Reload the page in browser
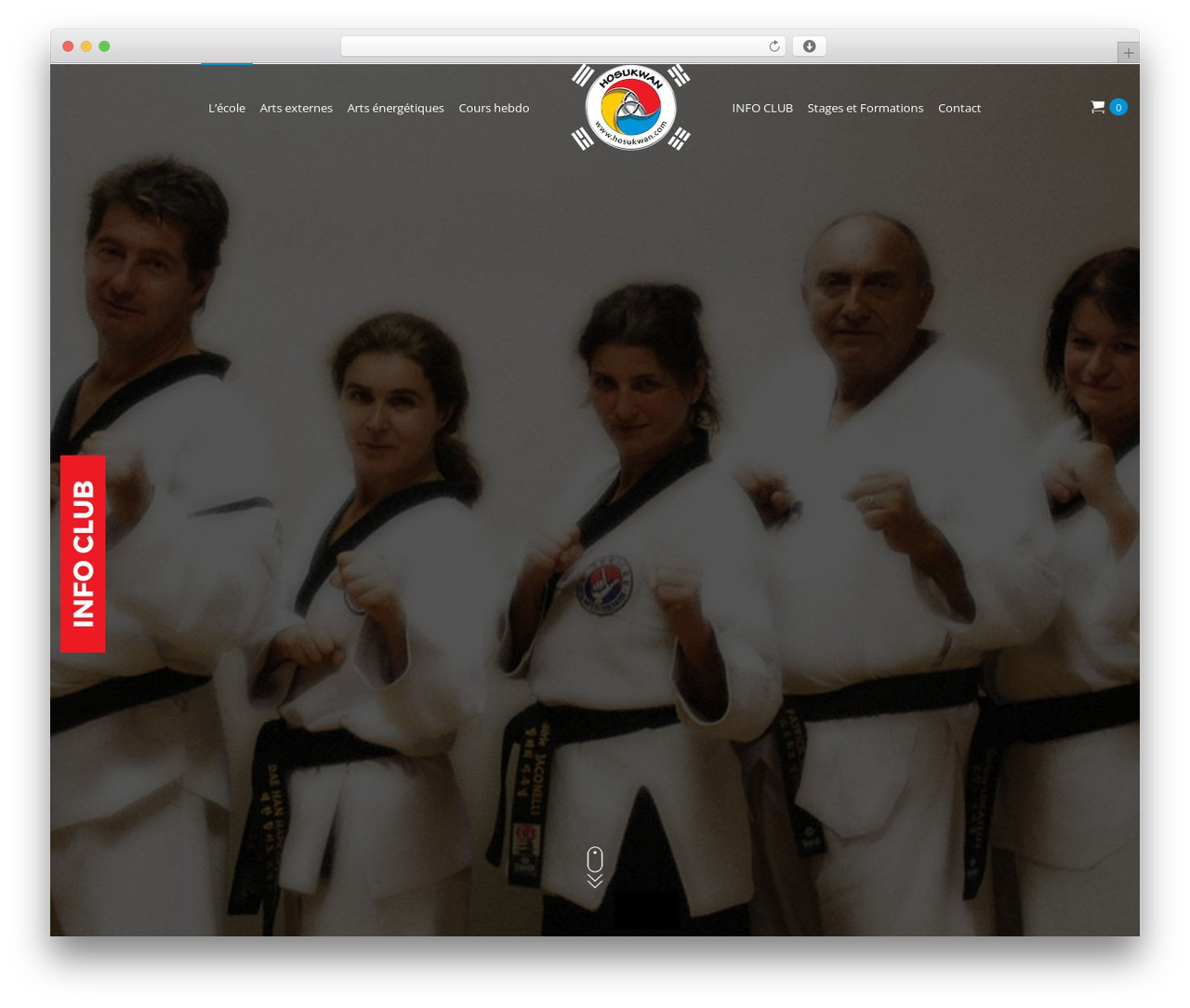Image resolution: width=1190 pixels, height=1008 pixels. click(x=773, y=46)
